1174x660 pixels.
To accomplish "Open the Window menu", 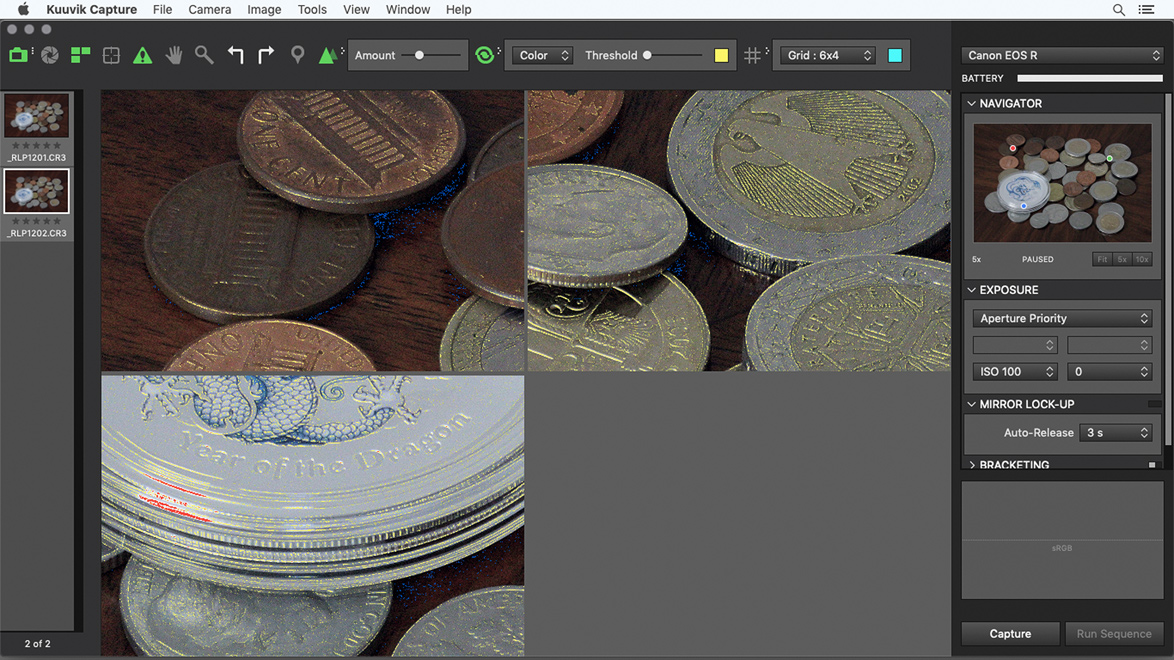I will coord(408,10).
